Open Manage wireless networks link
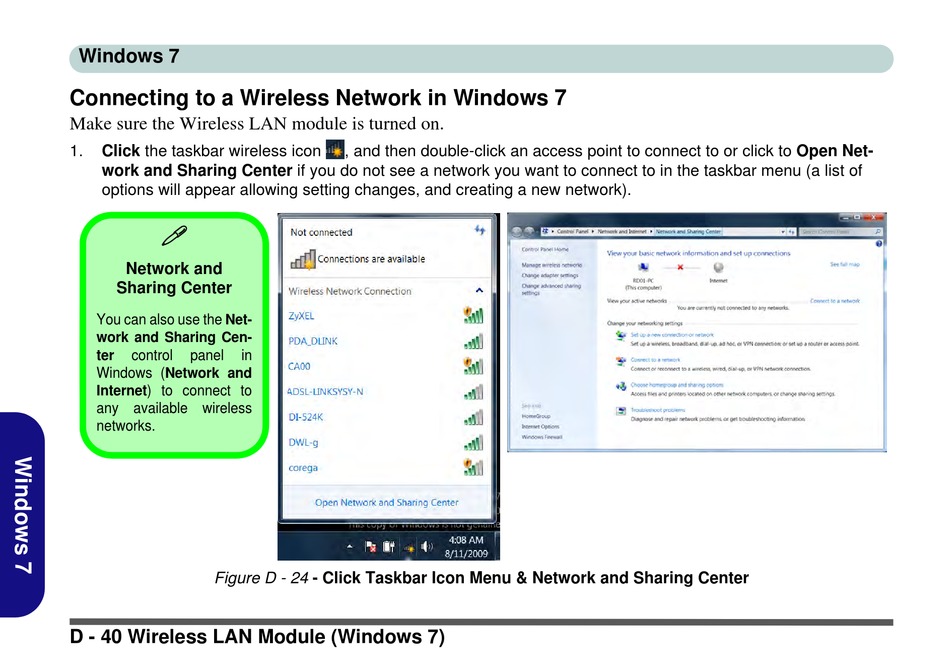The image size is (950, 668). [552, 265]
